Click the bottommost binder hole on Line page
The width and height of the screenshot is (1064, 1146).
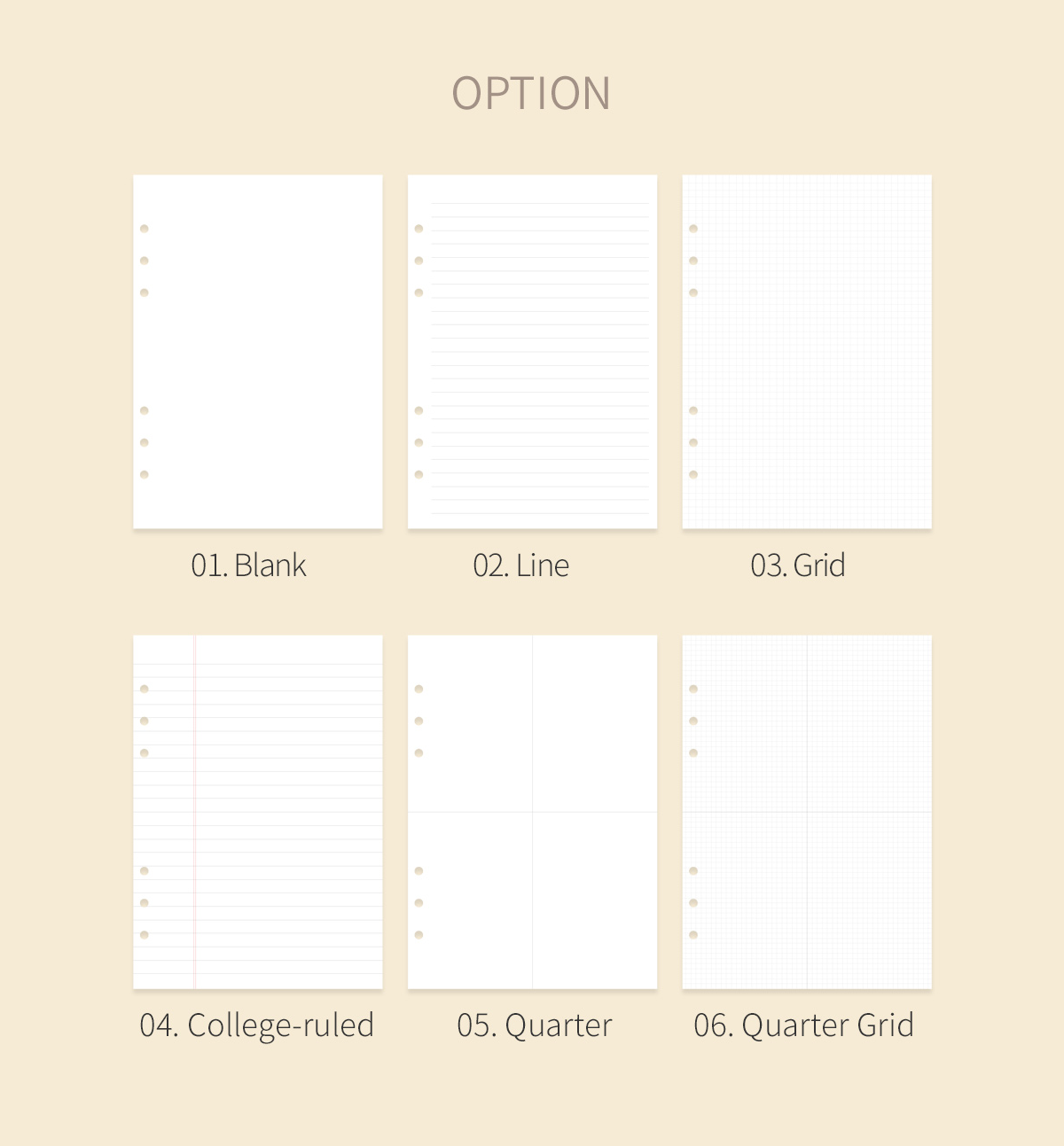(x=419, y=474)
